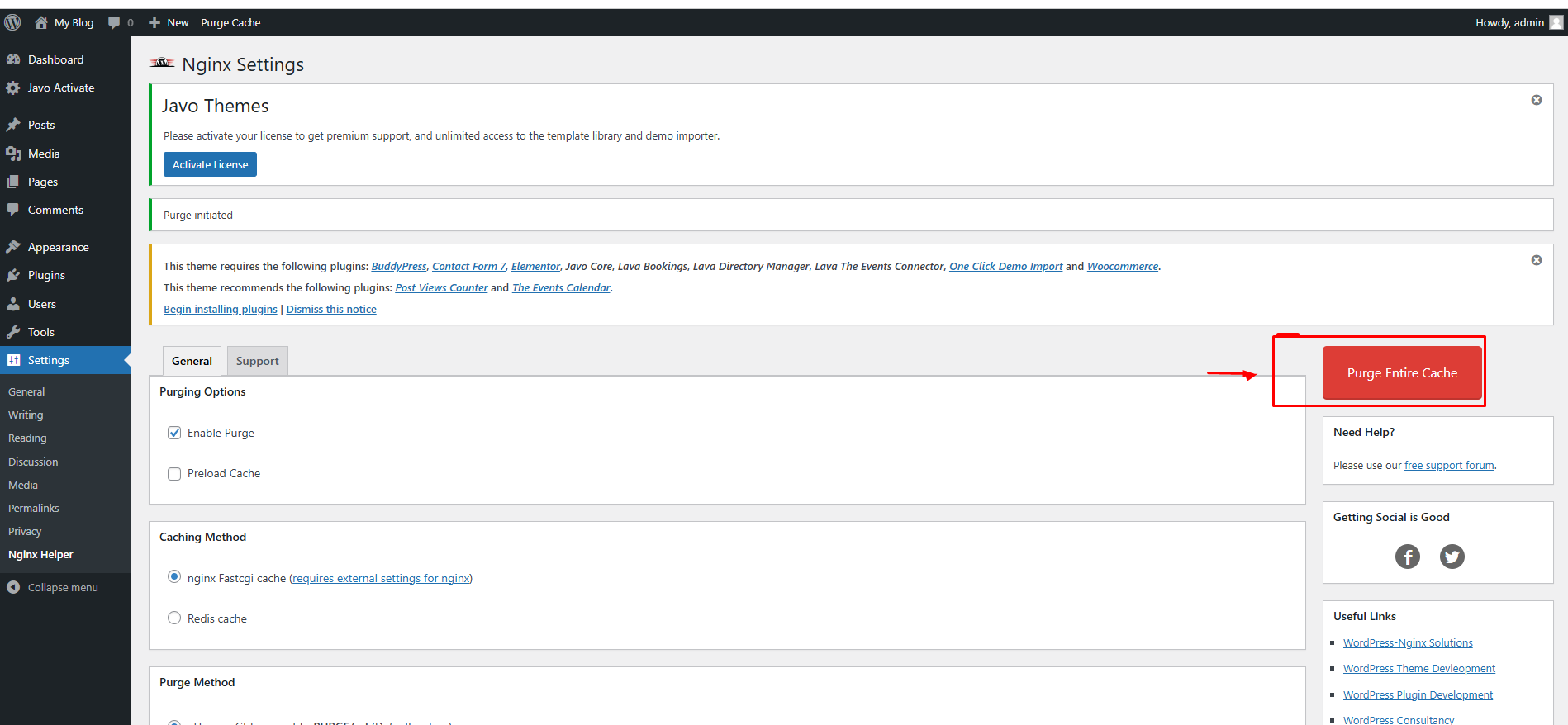Switch to the Support tab
Image resolution: width=1568 pixels, height=725 pixels.
tap(258, 361)
